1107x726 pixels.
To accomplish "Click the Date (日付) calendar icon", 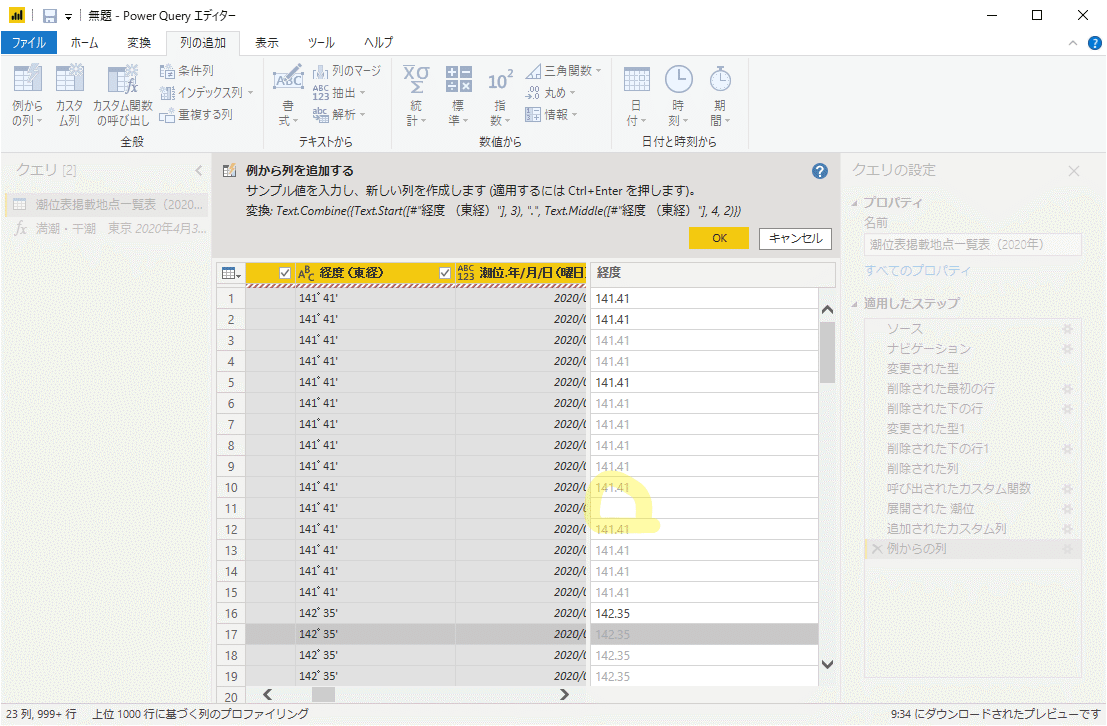I will point(636,79).
